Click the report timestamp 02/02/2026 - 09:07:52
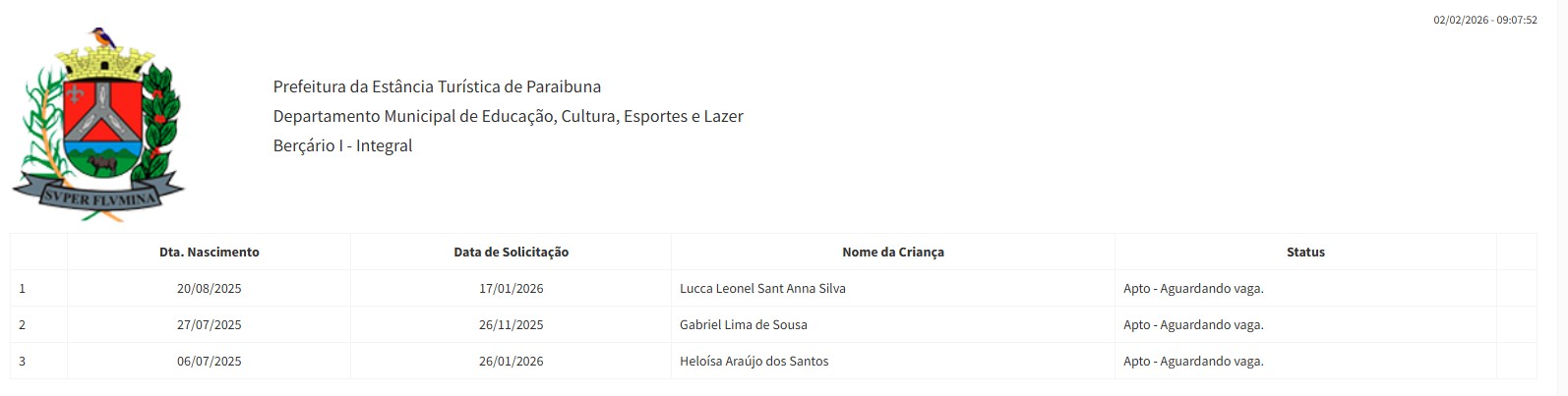This screenshot has height=396, width=1568. [1484, 20]
